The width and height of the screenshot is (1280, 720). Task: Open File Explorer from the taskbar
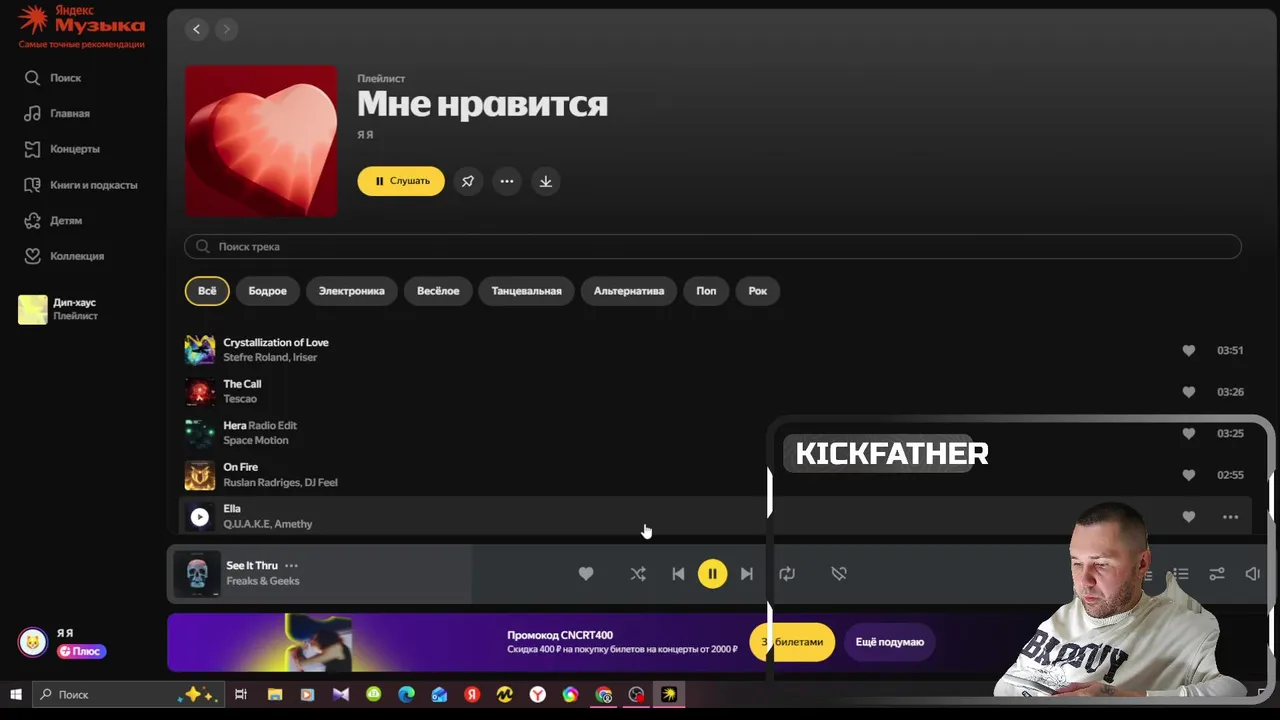click(275, 694)
